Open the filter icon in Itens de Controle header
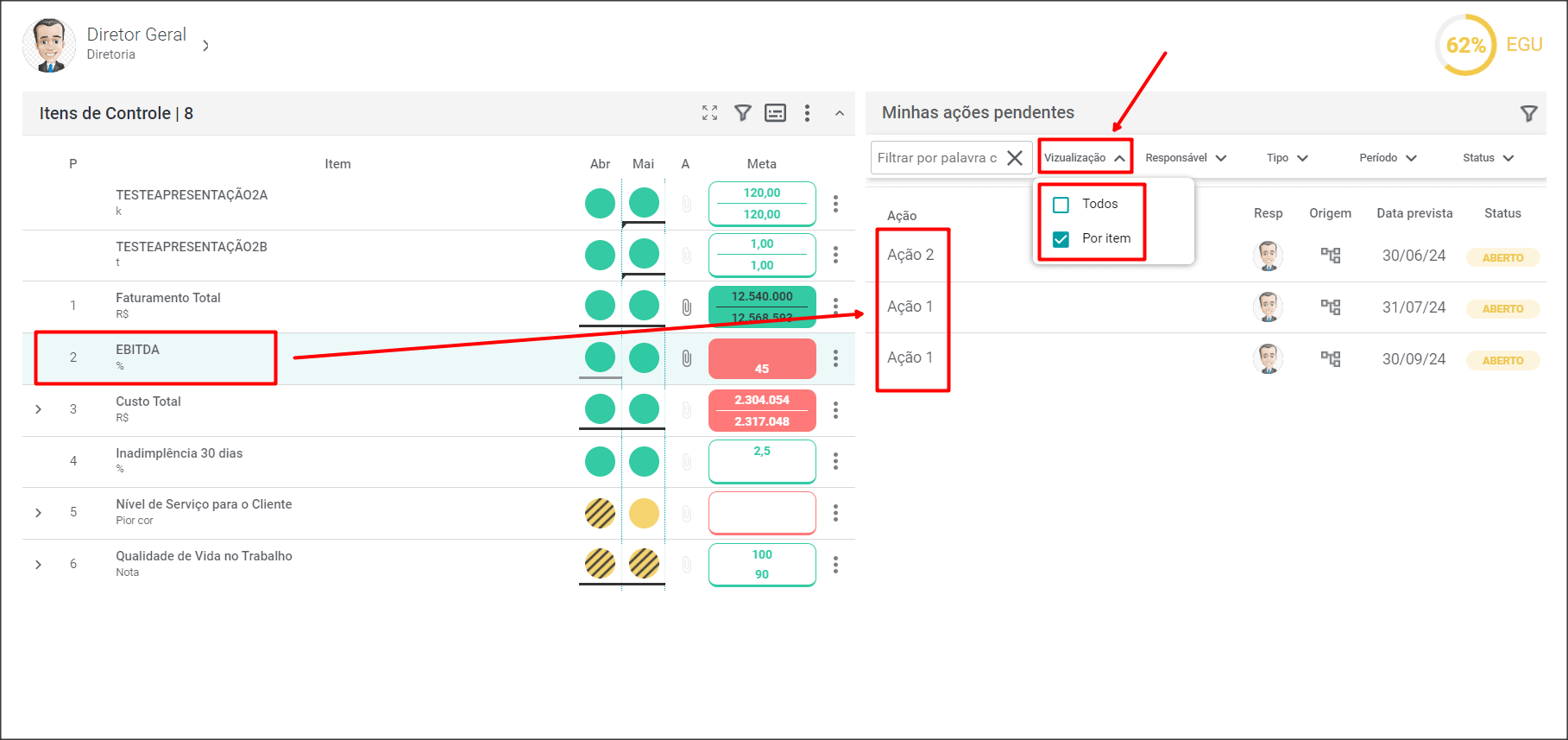The image size is (1568, 740). click(x=742, y=113)
